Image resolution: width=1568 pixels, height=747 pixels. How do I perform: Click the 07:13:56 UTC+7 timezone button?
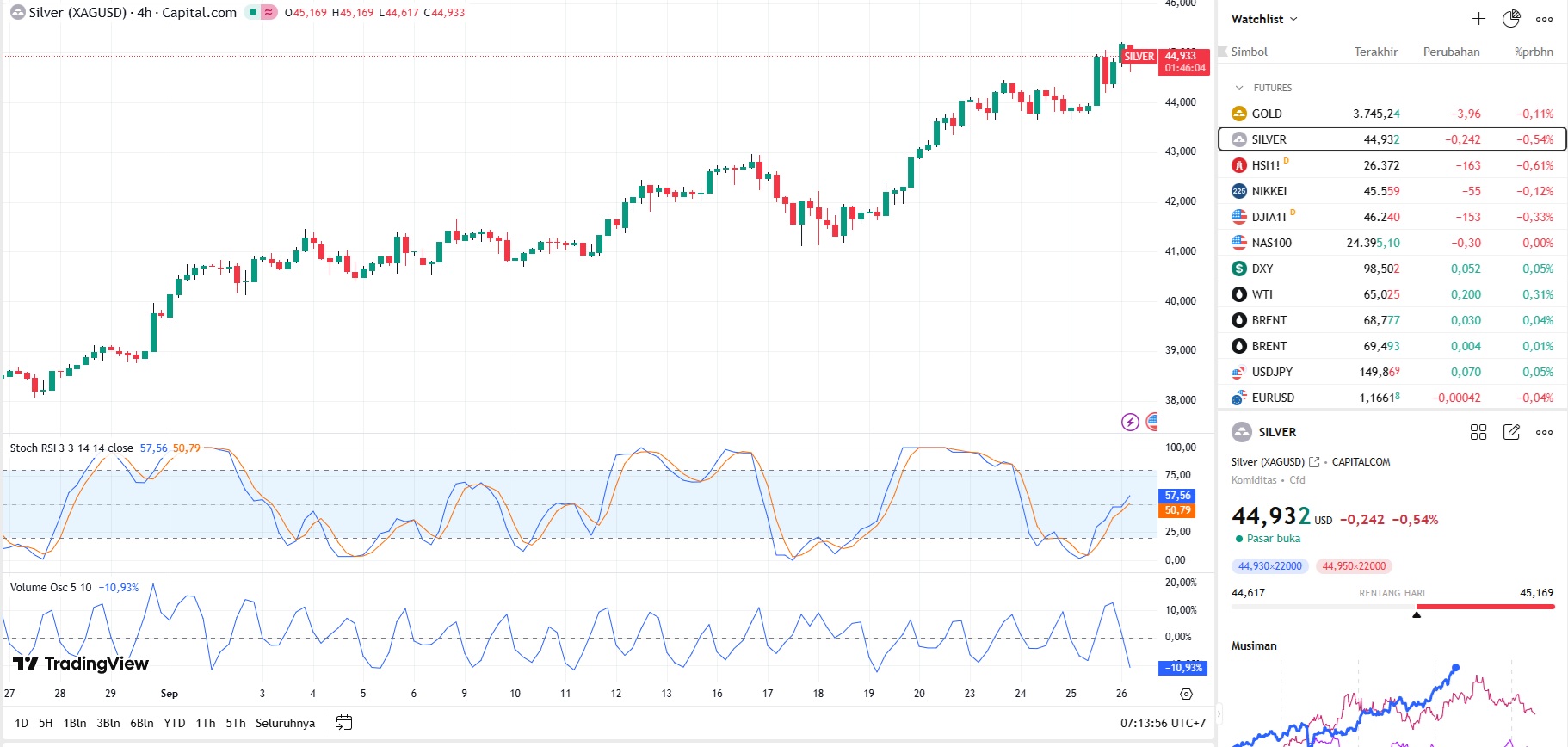(x=1163, y=723)
